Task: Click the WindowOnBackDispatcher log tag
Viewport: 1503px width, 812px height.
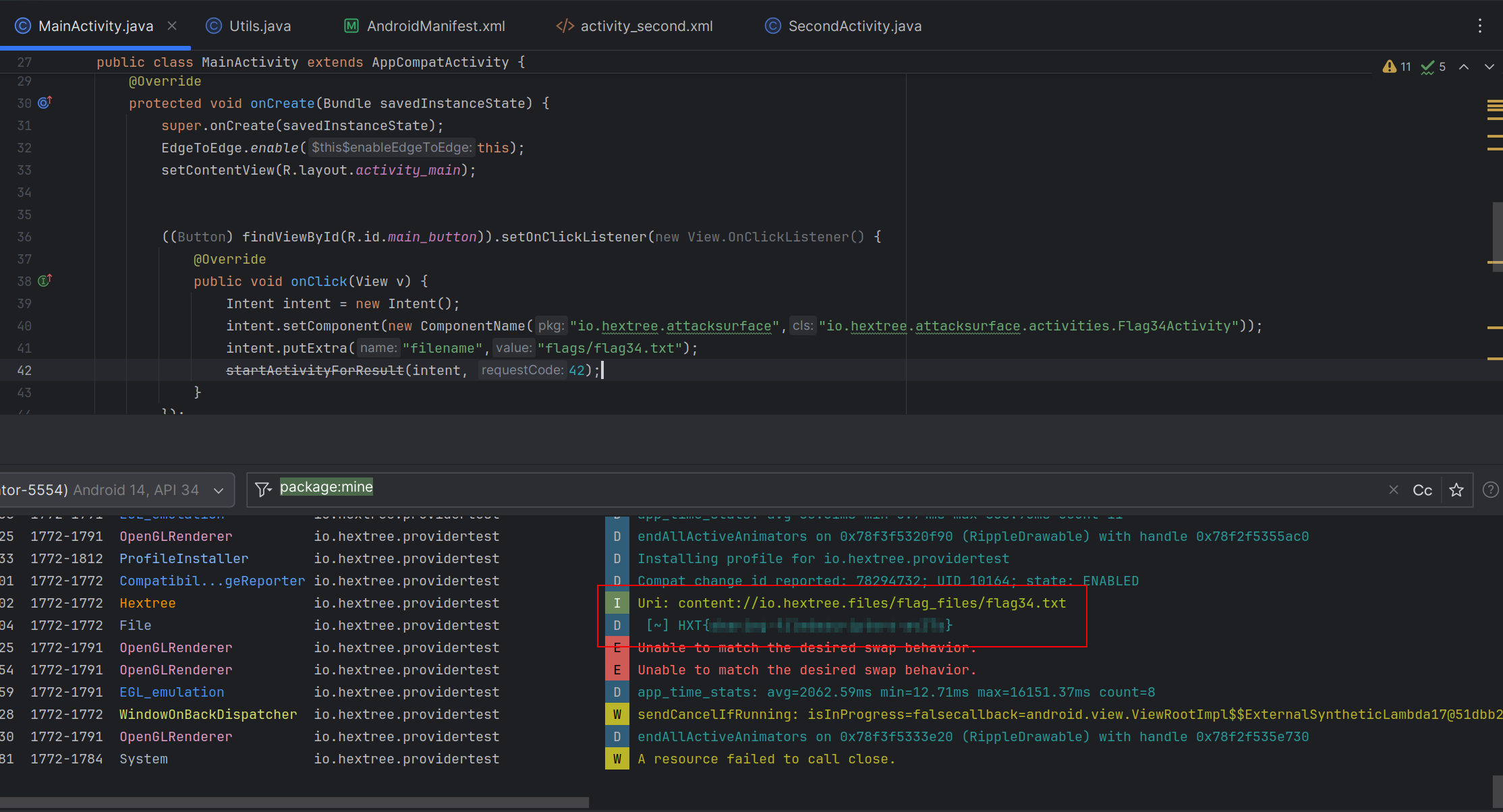Action: point(208,714)
